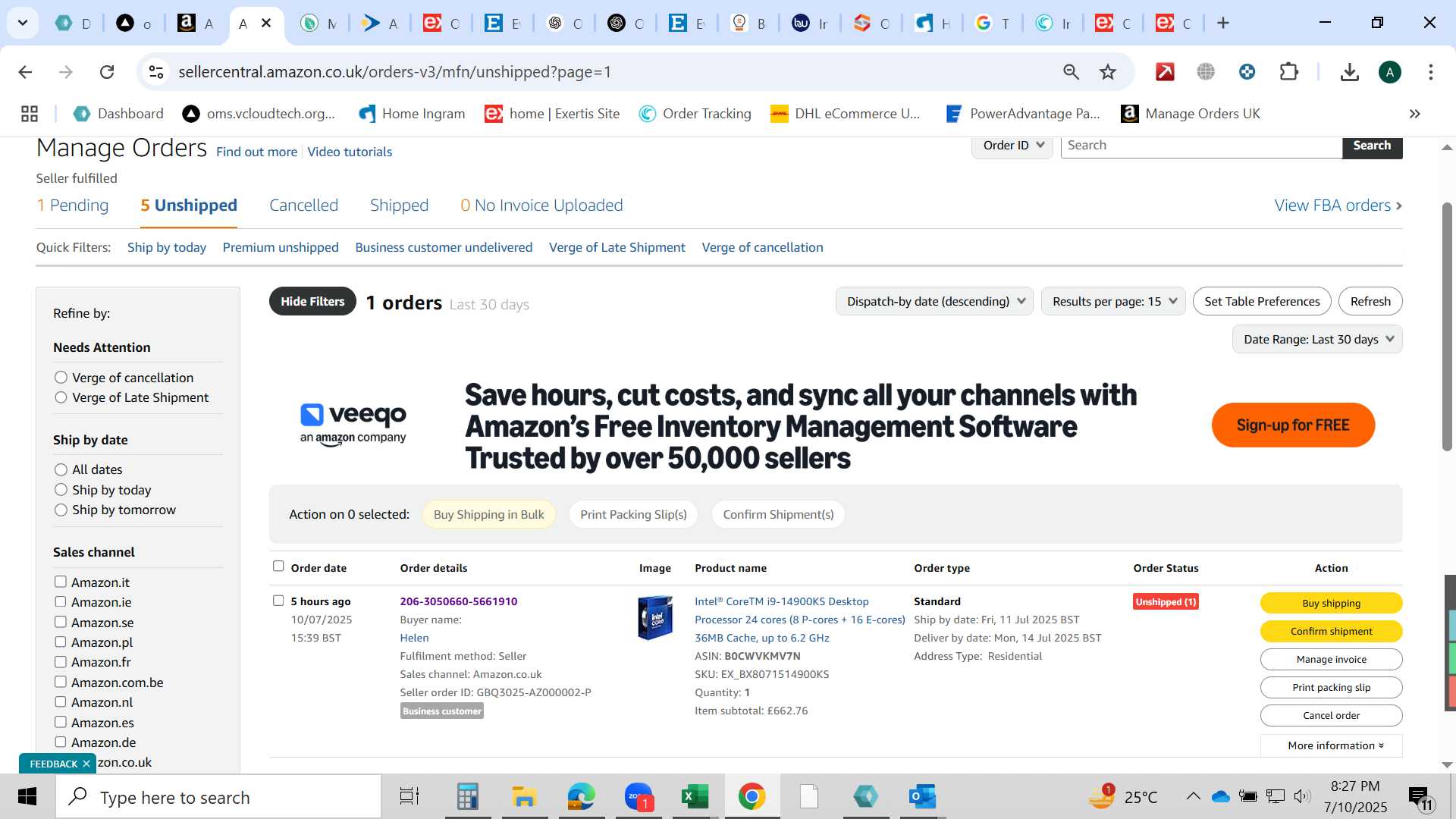The height and width of the screenshot is (819, 1456).
Task: Check the Amazon.fr sales channel
Action: pos(60,661)
